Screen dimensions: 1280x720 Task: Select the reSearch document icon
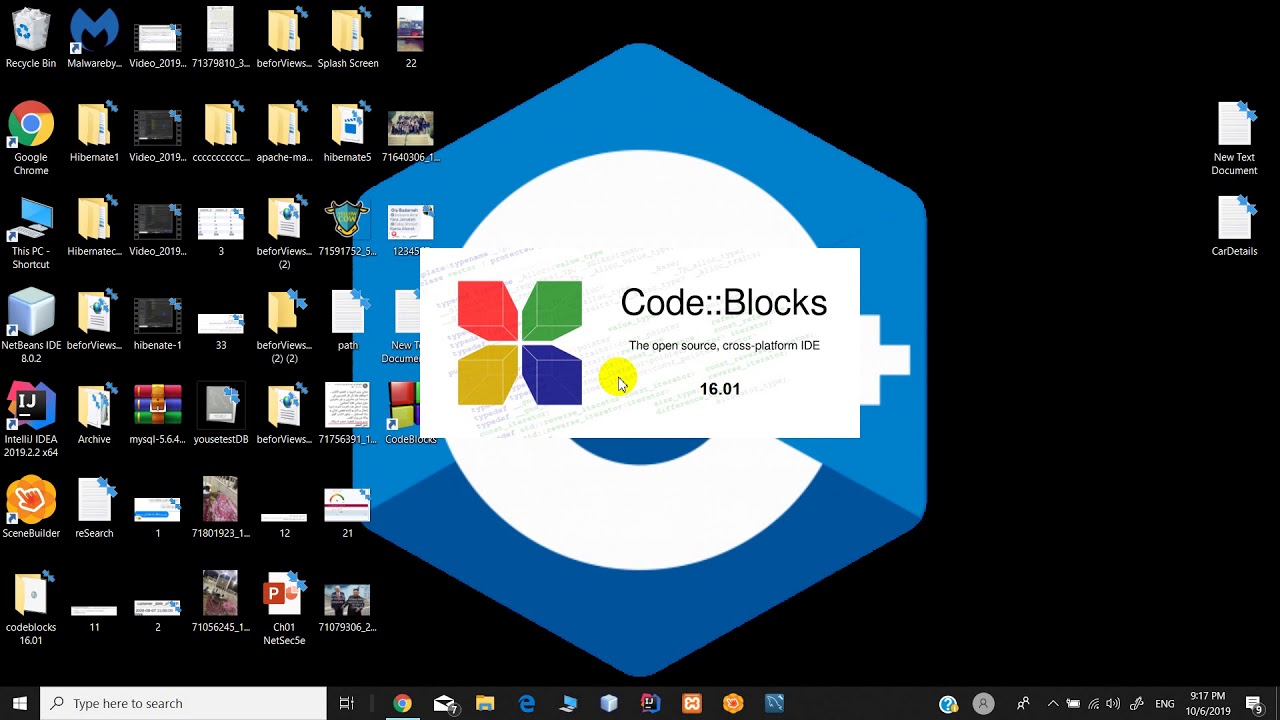pyautogui.click(x=94, y=508)
